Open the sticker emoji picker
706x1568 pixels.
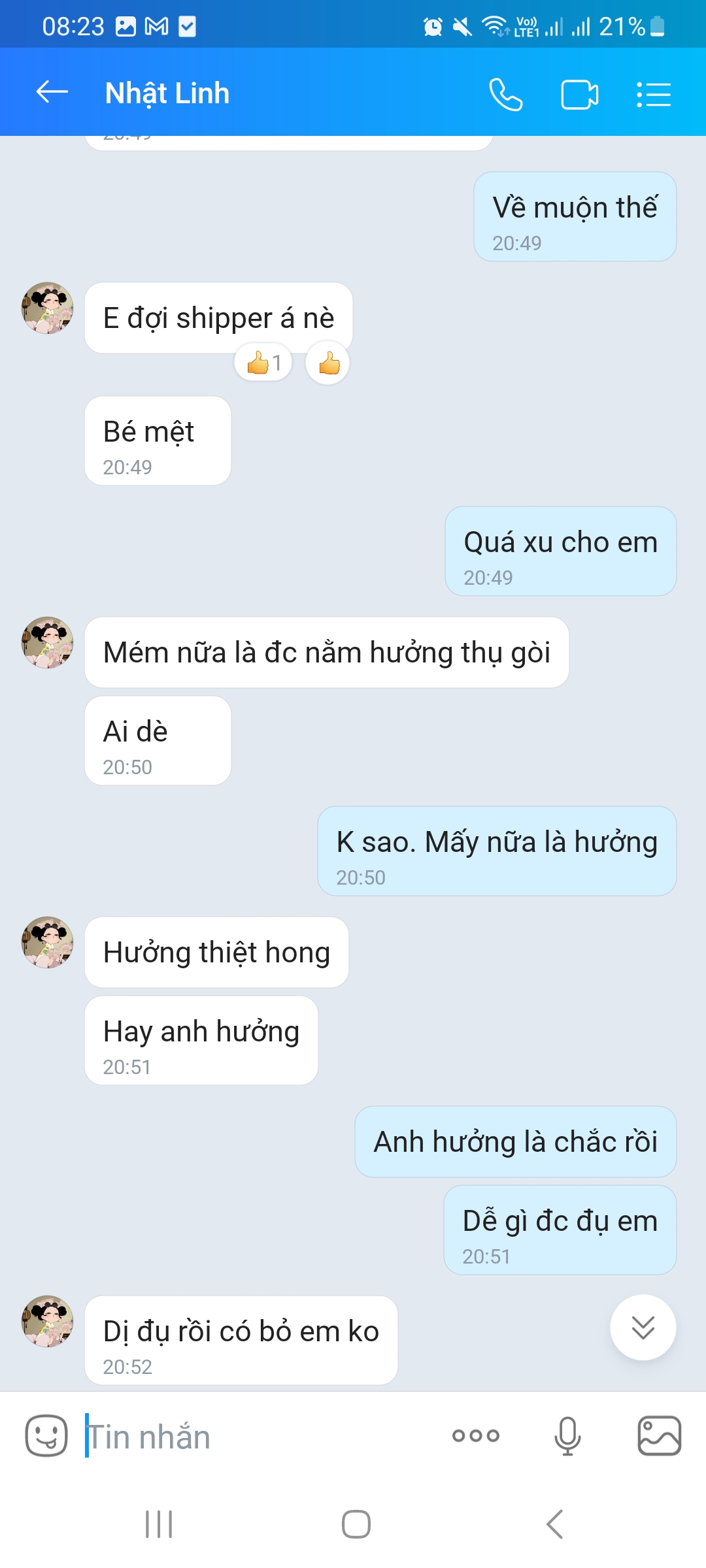[46, 1436]
